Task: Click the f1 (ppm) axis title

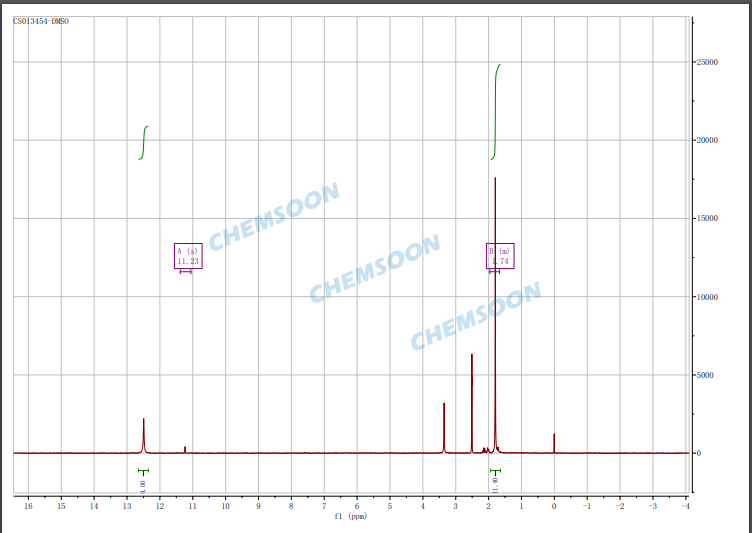Action: pos(351,517)
